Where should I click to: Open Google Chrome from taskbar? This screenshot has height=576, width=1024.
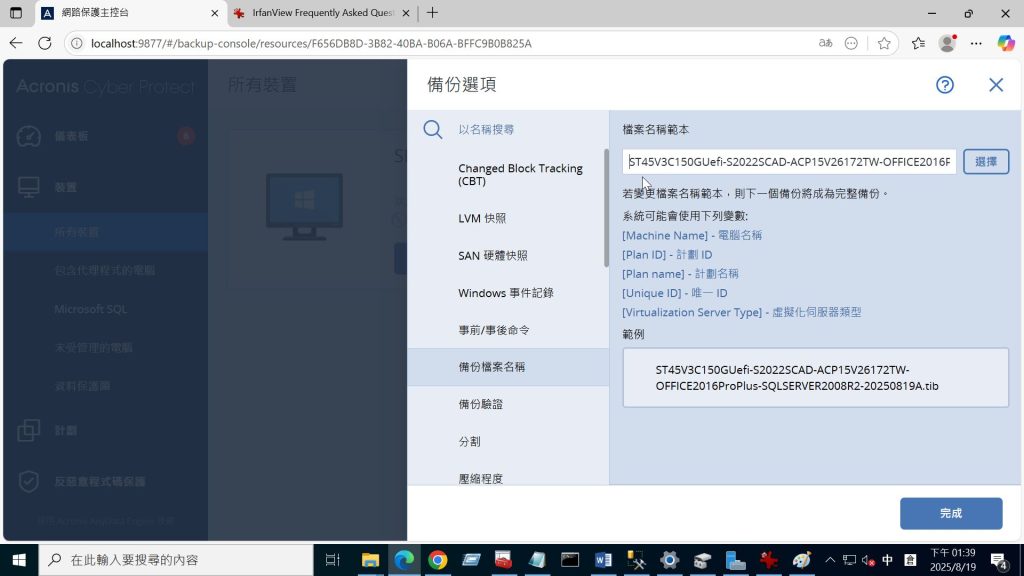[437, 560]
